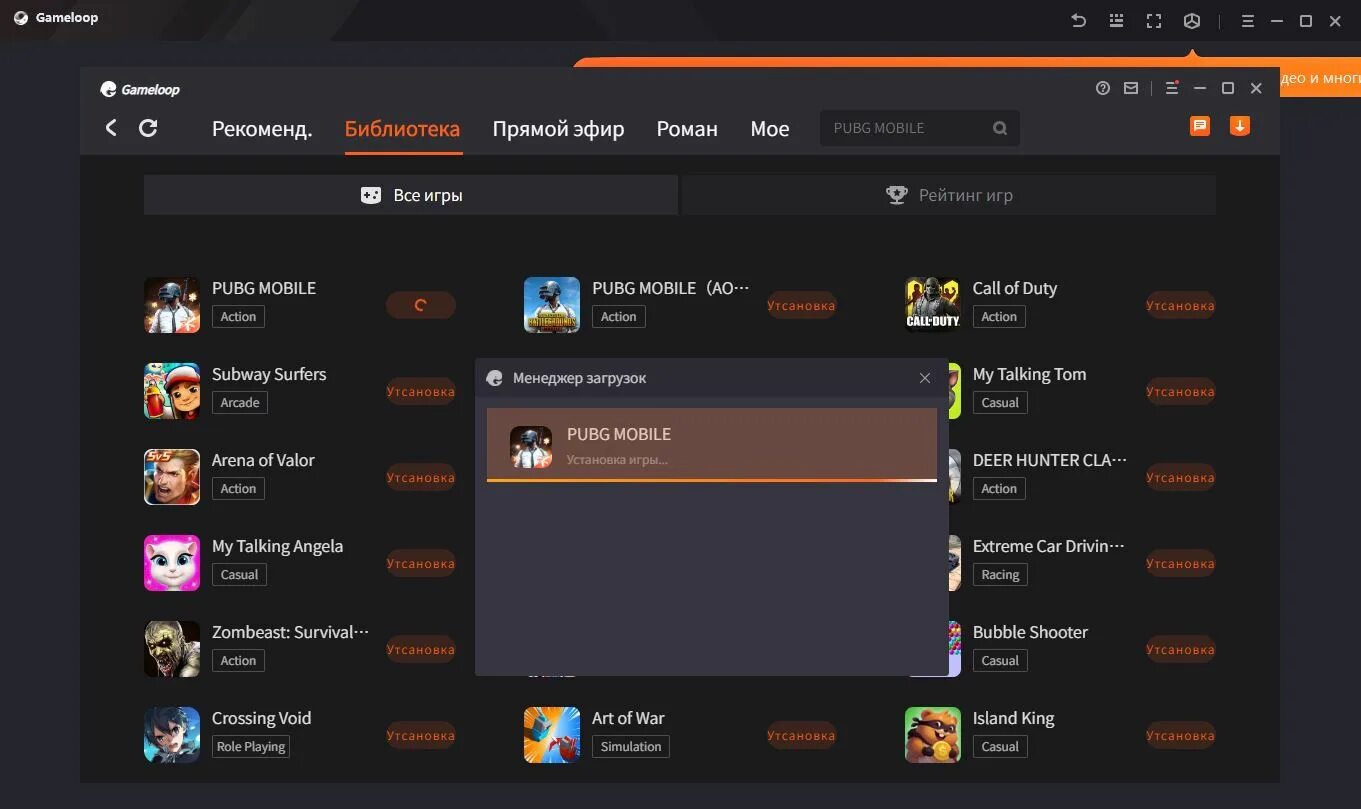Toggle fullscreen mode via bracket icon

(1154, 20)
